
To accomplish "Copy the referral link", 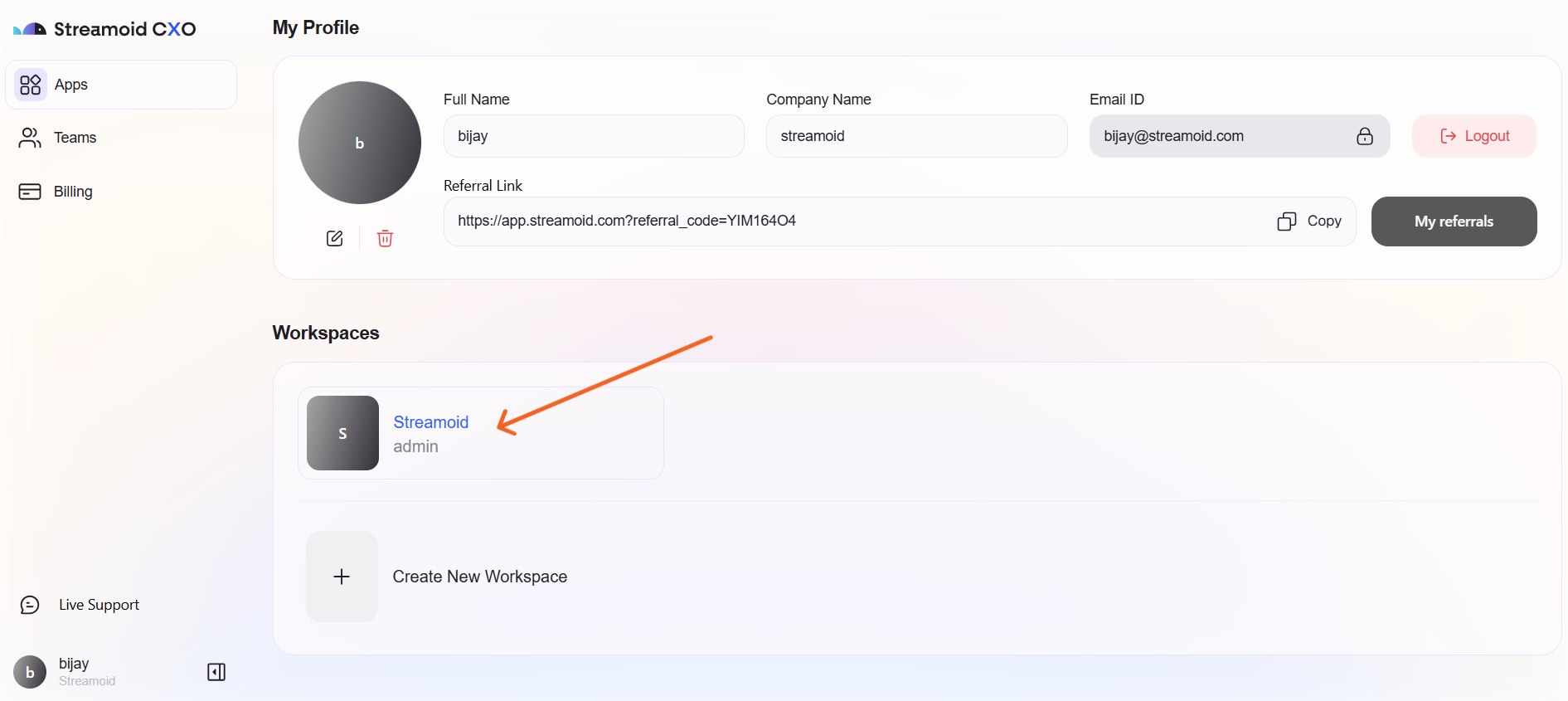I will [x=1310, y=221].
